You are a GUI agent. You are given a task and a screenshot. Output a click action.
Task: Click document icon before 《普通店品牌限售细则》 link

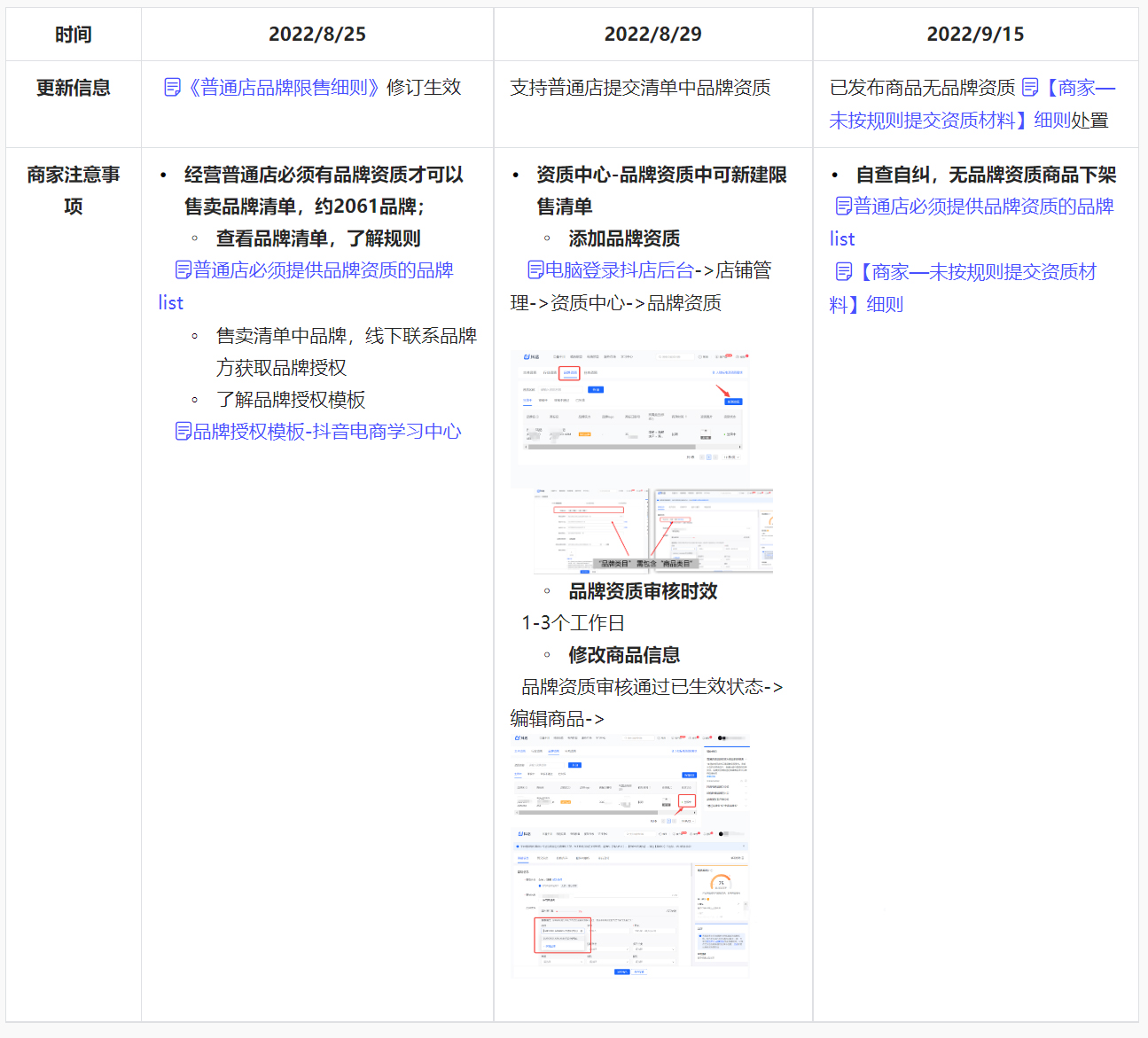click(171, 89)
